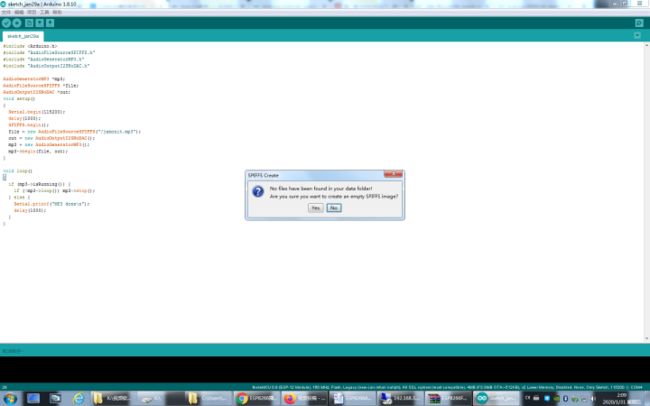
Task: Open the Serial Monitor magnifier icon
Action: [x=639, y=23]
